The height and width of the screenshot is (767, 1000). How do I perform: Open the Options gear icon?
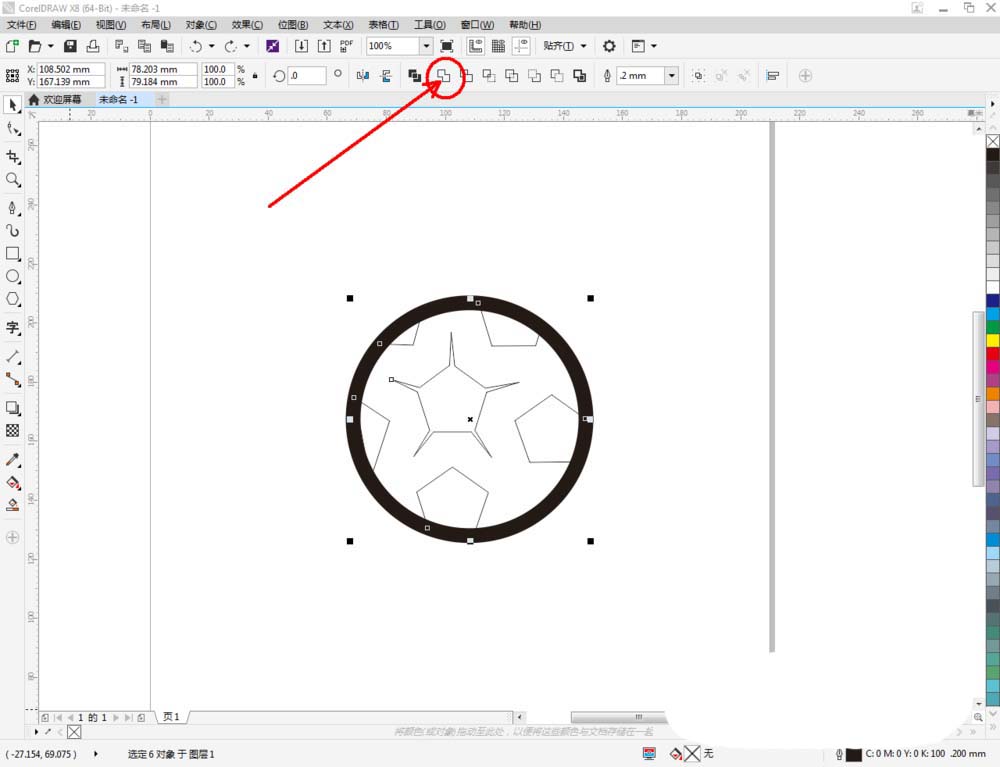(x=609, y=46)
